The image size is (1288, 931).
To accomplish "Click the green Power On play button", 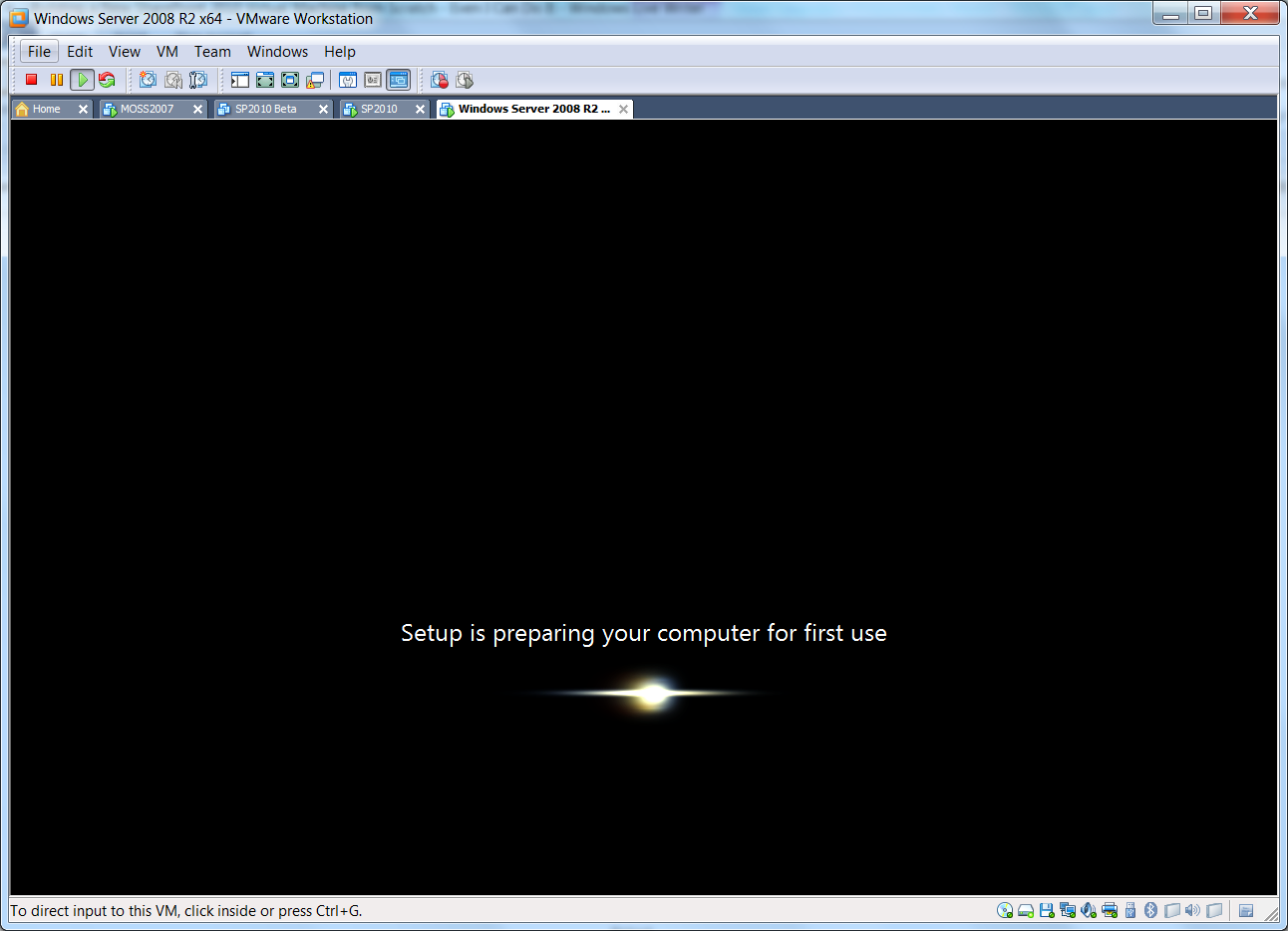I will pos(83,80).
